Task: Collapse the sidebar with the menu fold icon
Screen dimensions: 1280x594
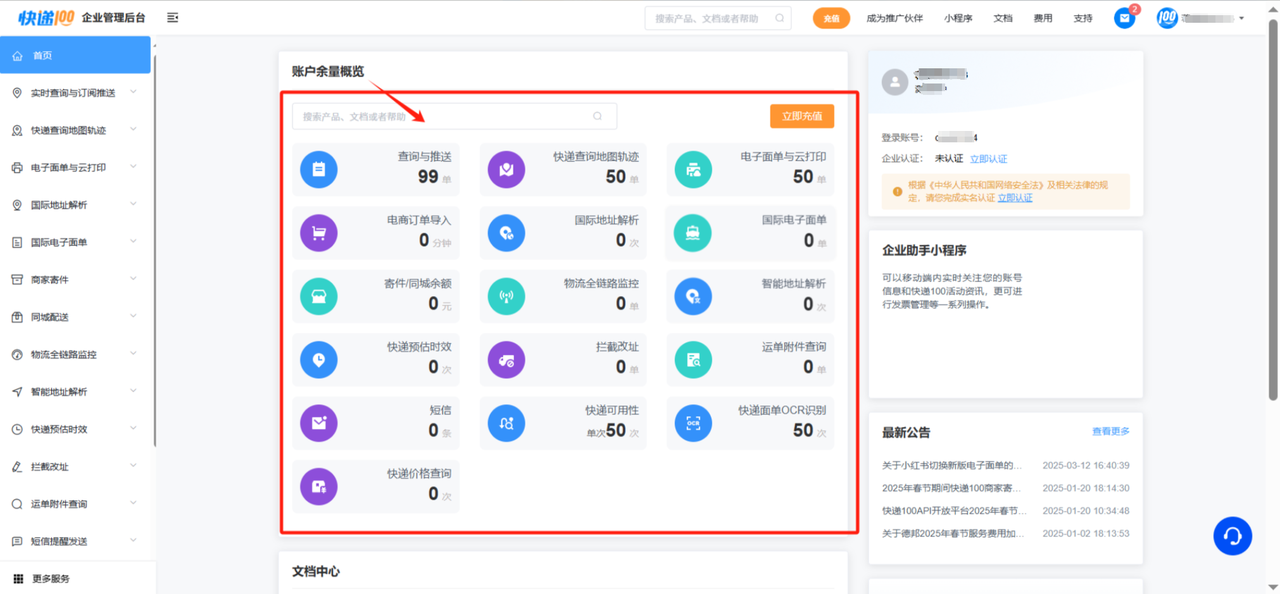Action: [173, 18]
